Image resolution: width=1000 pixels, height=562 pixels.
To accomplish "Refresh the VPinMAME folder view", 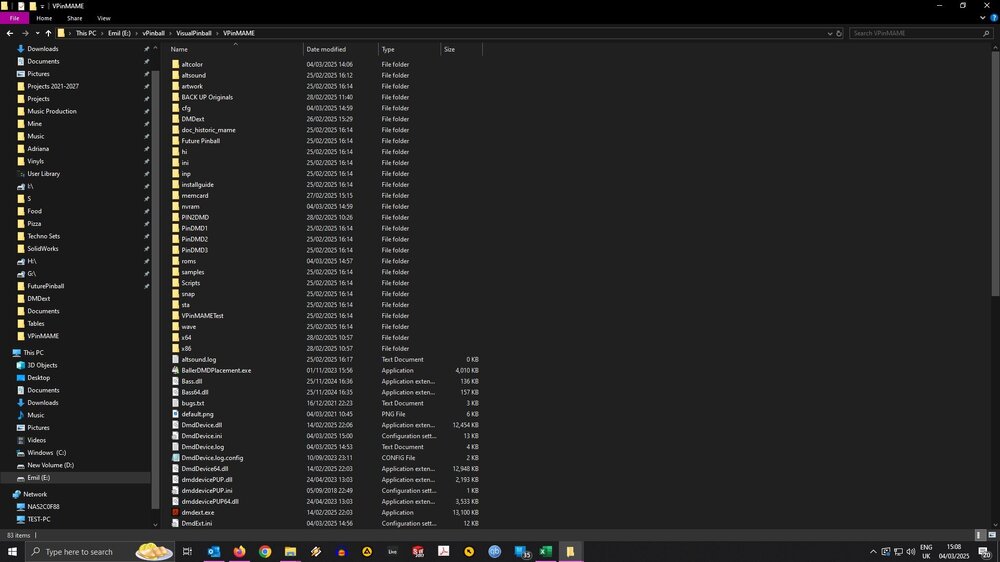I will point(839,33).
